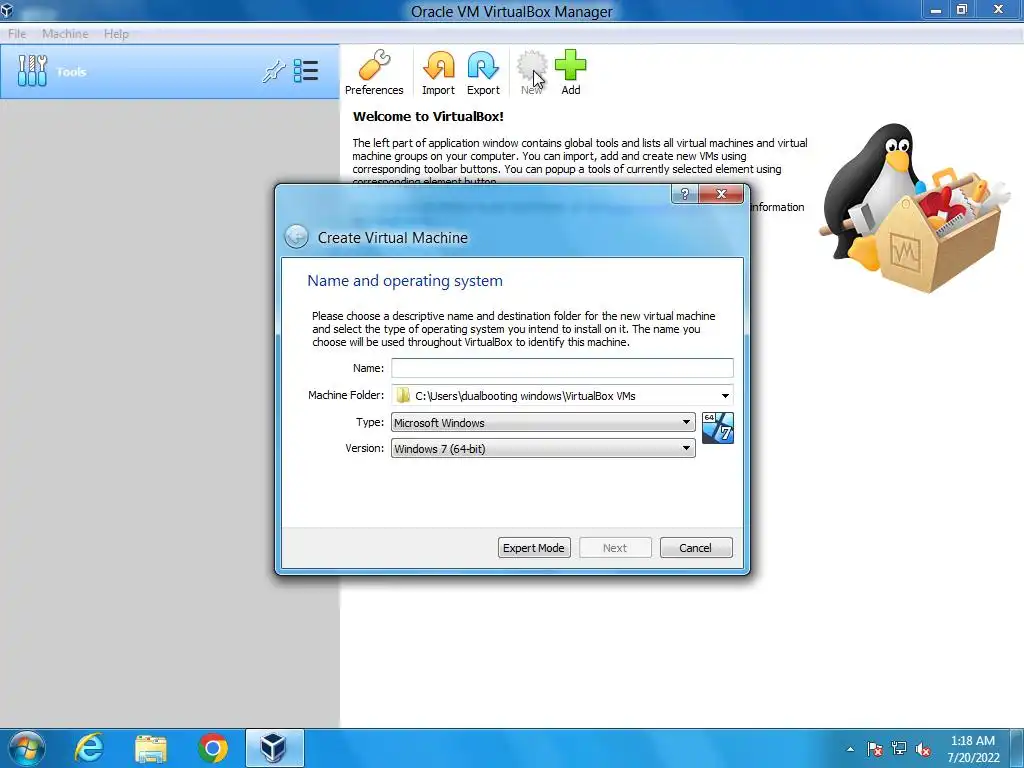Viewport: 1024px width, 768px height.
Task: Expand the Machine Folder dropdown
Action: click(x=725, y=396)
